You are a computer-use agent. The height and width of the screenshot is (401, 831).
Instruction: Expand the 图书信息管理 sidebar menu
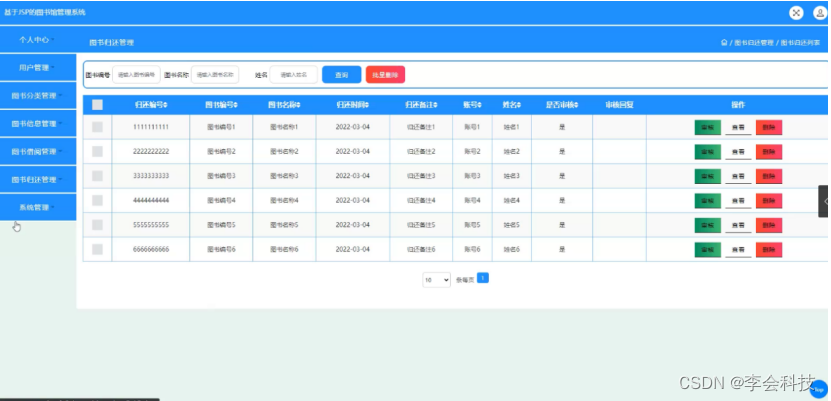tap(38, 123)
